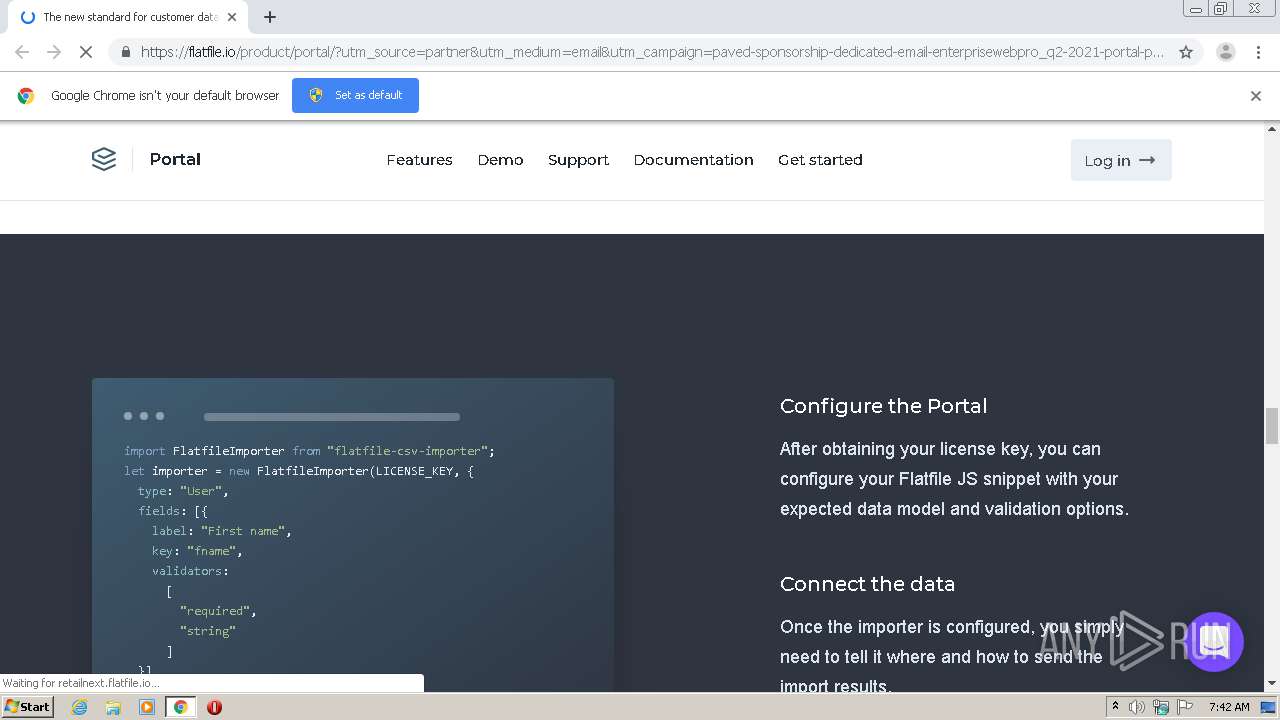Click the type: "User" code line
1280x720 pixels.
(183, 491)
